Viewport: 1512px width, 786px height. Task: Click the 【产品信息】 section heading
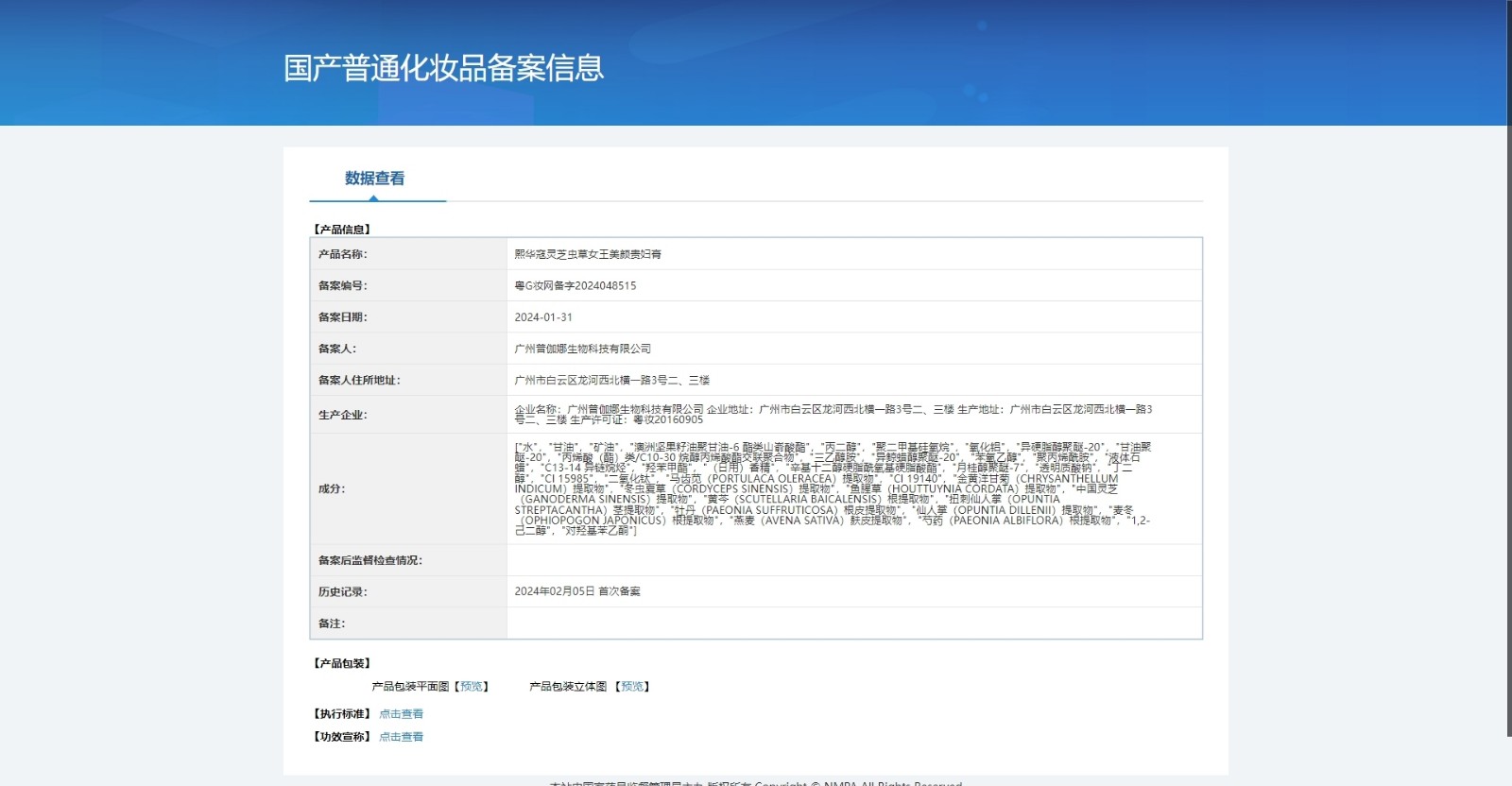pyautogui.click(x=342, y=230)
